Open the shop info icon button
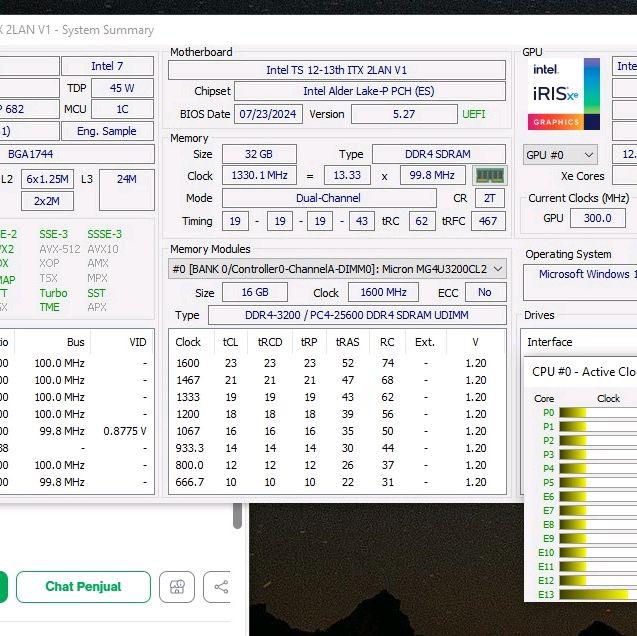 coord(177,587)
